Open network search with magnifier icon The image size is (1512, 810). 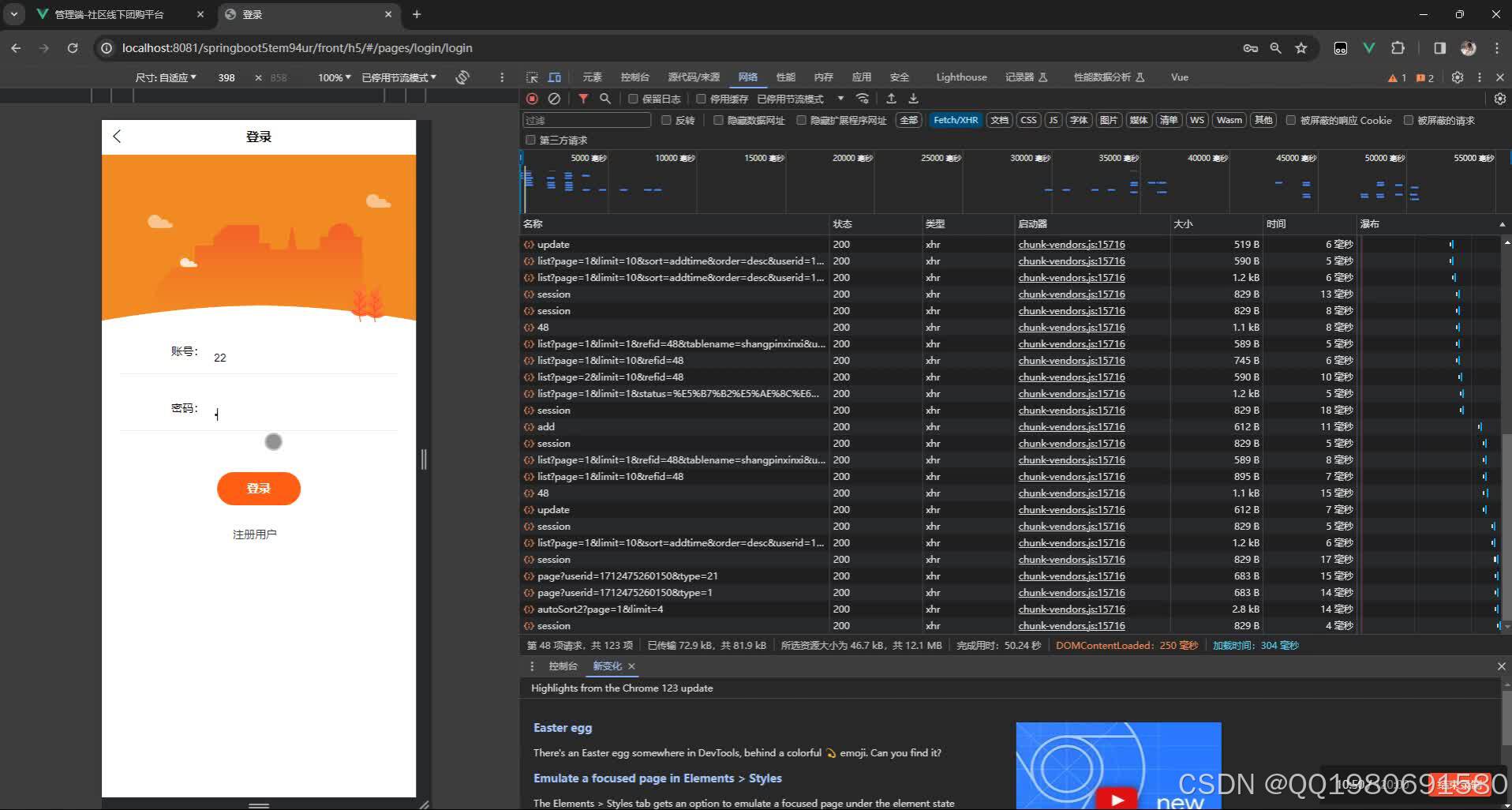click(605, 99)
